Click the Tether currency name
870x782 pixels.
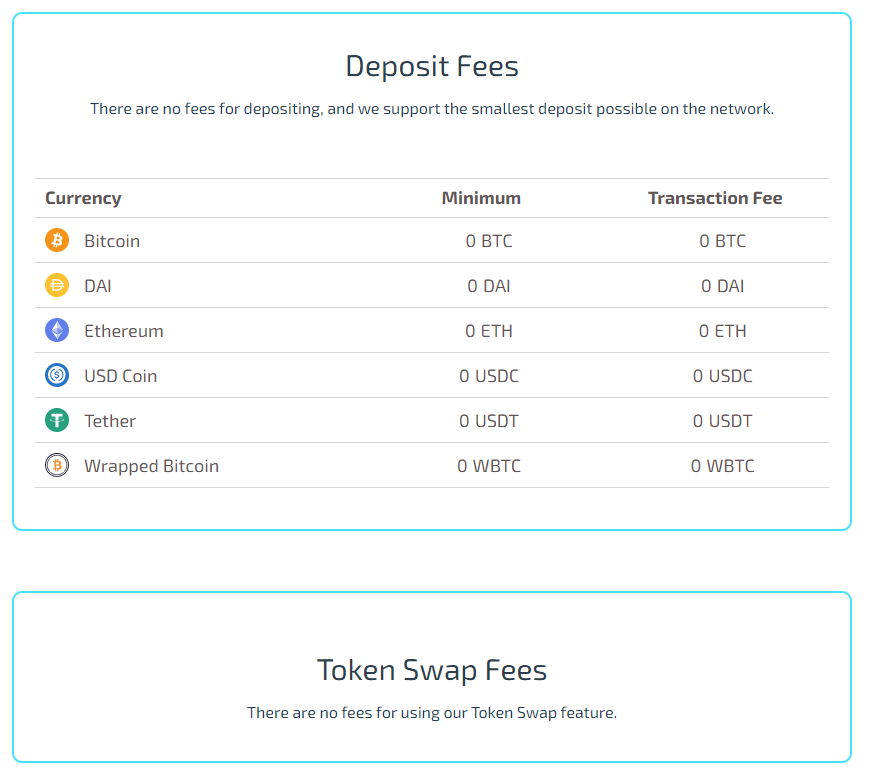110,421
